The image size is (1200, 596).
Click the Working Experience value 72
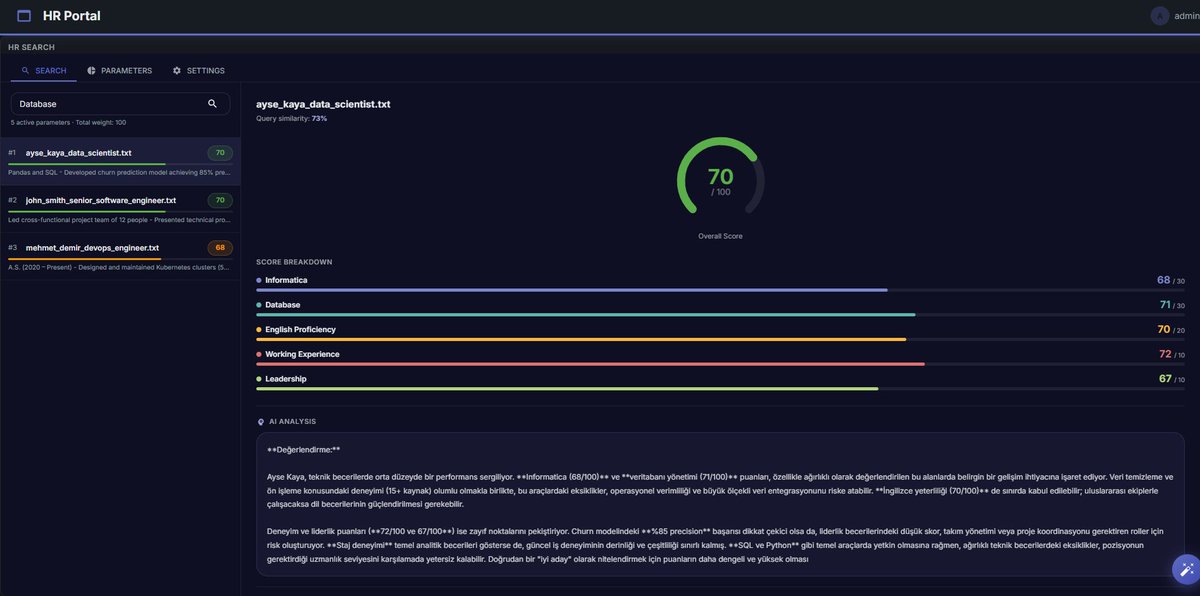pos(1164,354)
